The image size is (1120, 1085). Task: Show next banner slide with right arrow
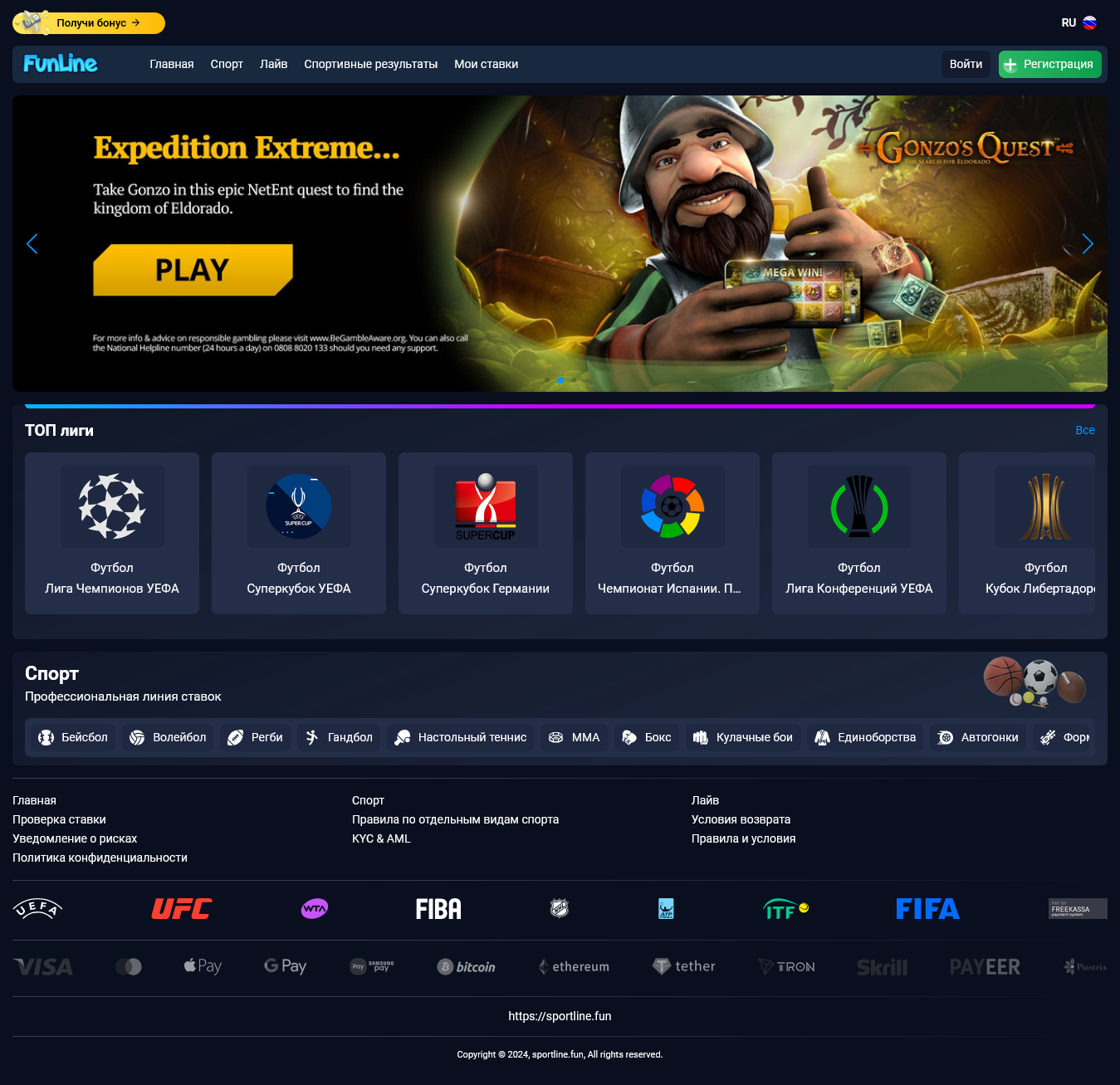point(1087,244)
